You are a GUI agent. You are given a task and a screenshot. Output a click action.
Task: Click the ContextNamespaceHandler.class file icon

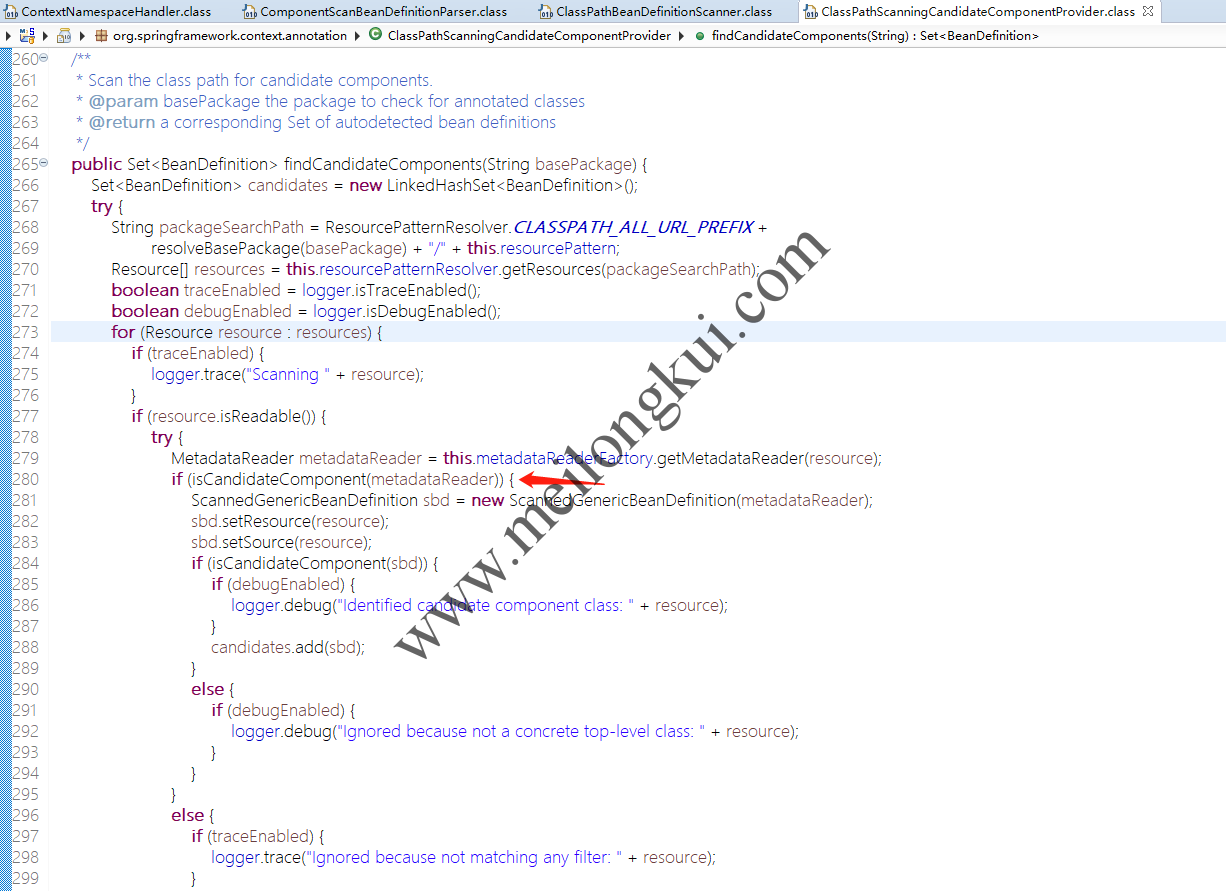[11, 12]
